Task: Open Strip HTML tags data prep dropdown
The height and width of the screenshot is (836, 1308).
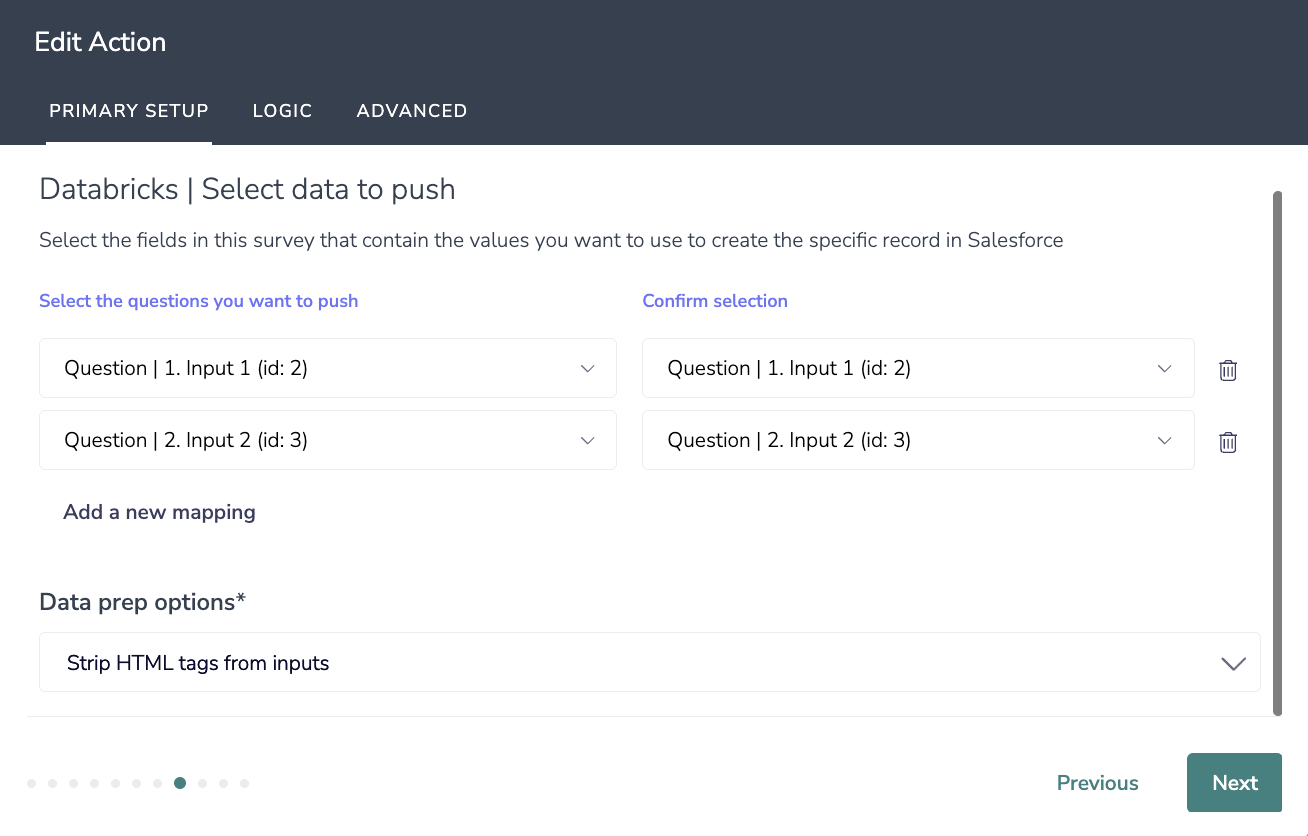Action: [649, 662]
